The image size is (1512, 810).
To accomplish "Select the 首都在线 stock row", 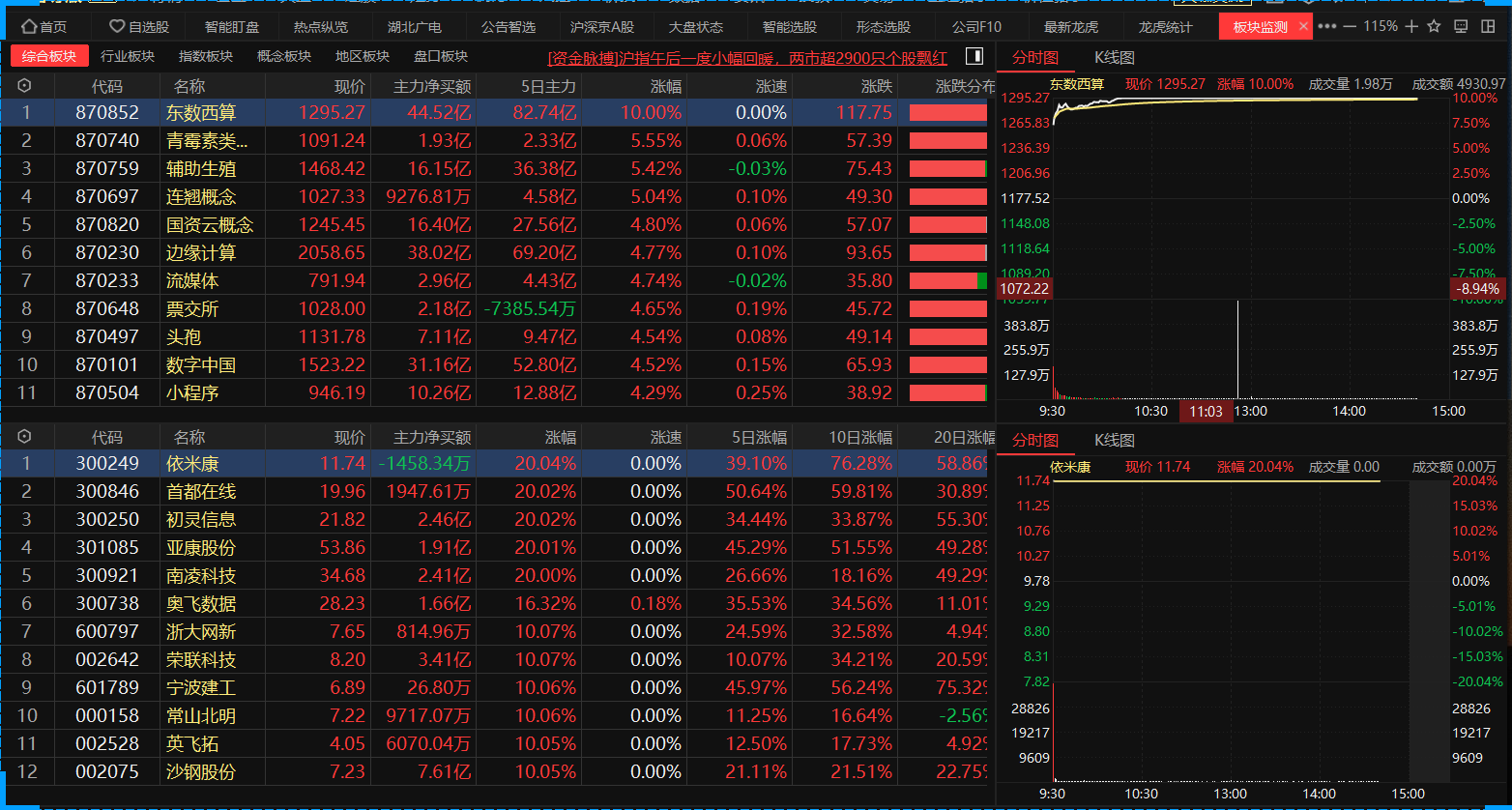I will (x=498, y=491).
